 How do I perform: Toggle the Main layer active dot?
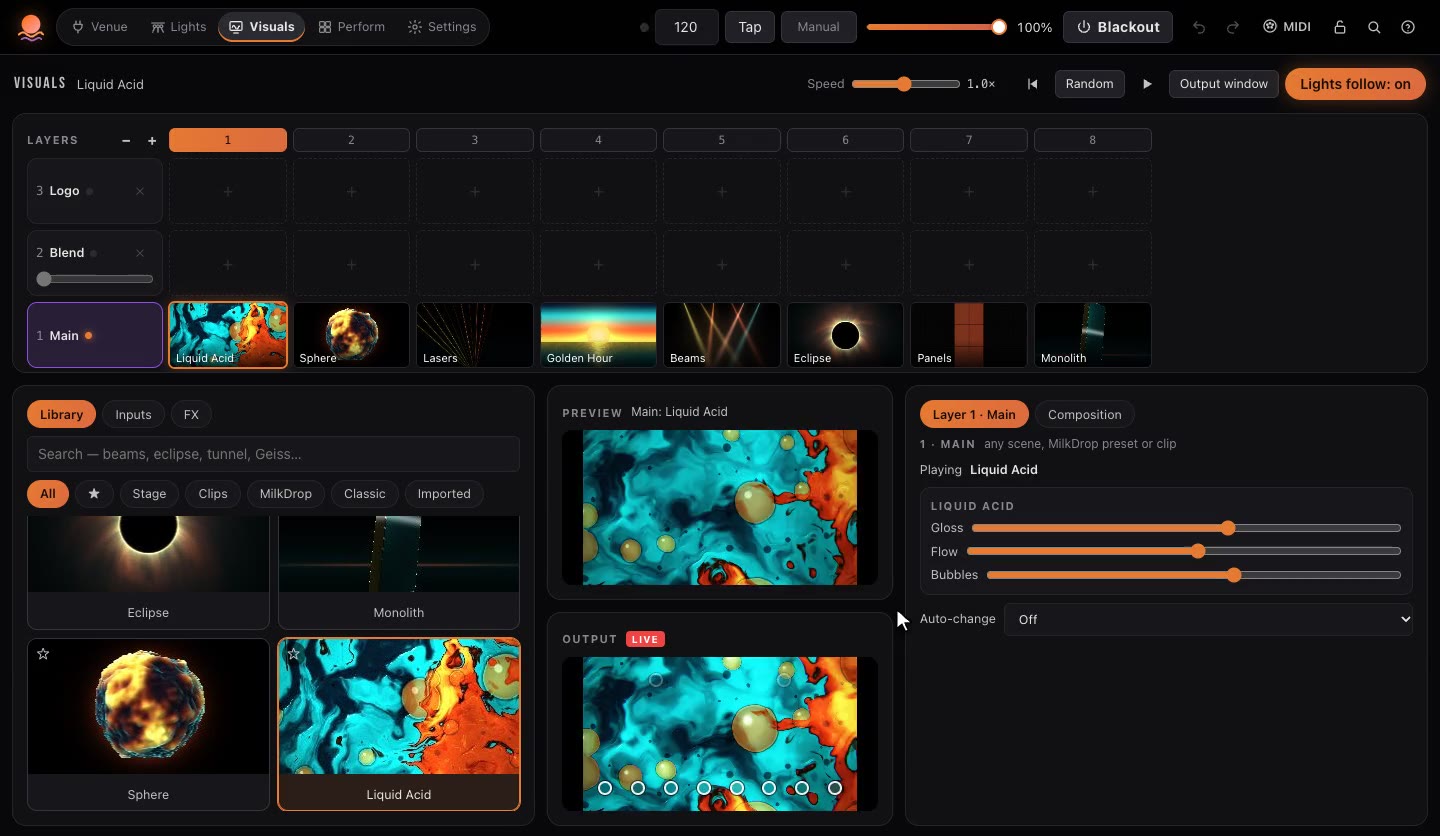coord(88,336)
